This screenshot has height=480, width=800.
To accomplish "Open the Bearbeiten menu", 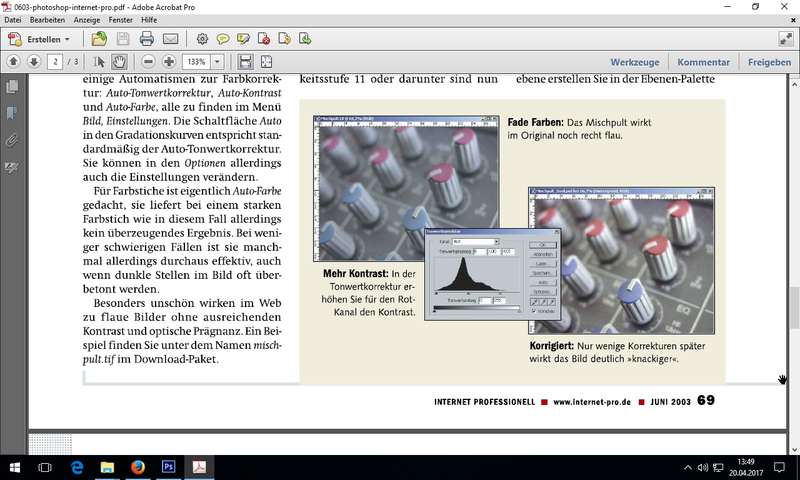I will [48, 20].
